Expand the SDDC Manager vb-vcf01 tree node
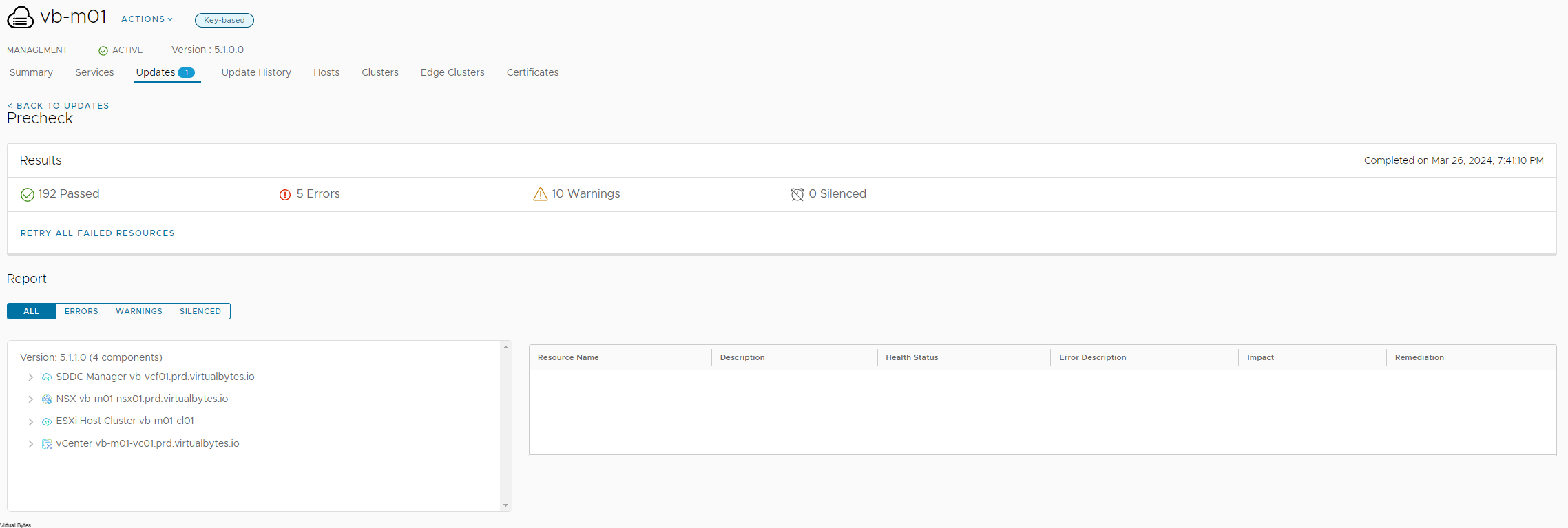1568x528 pixels. click(30, 377)
